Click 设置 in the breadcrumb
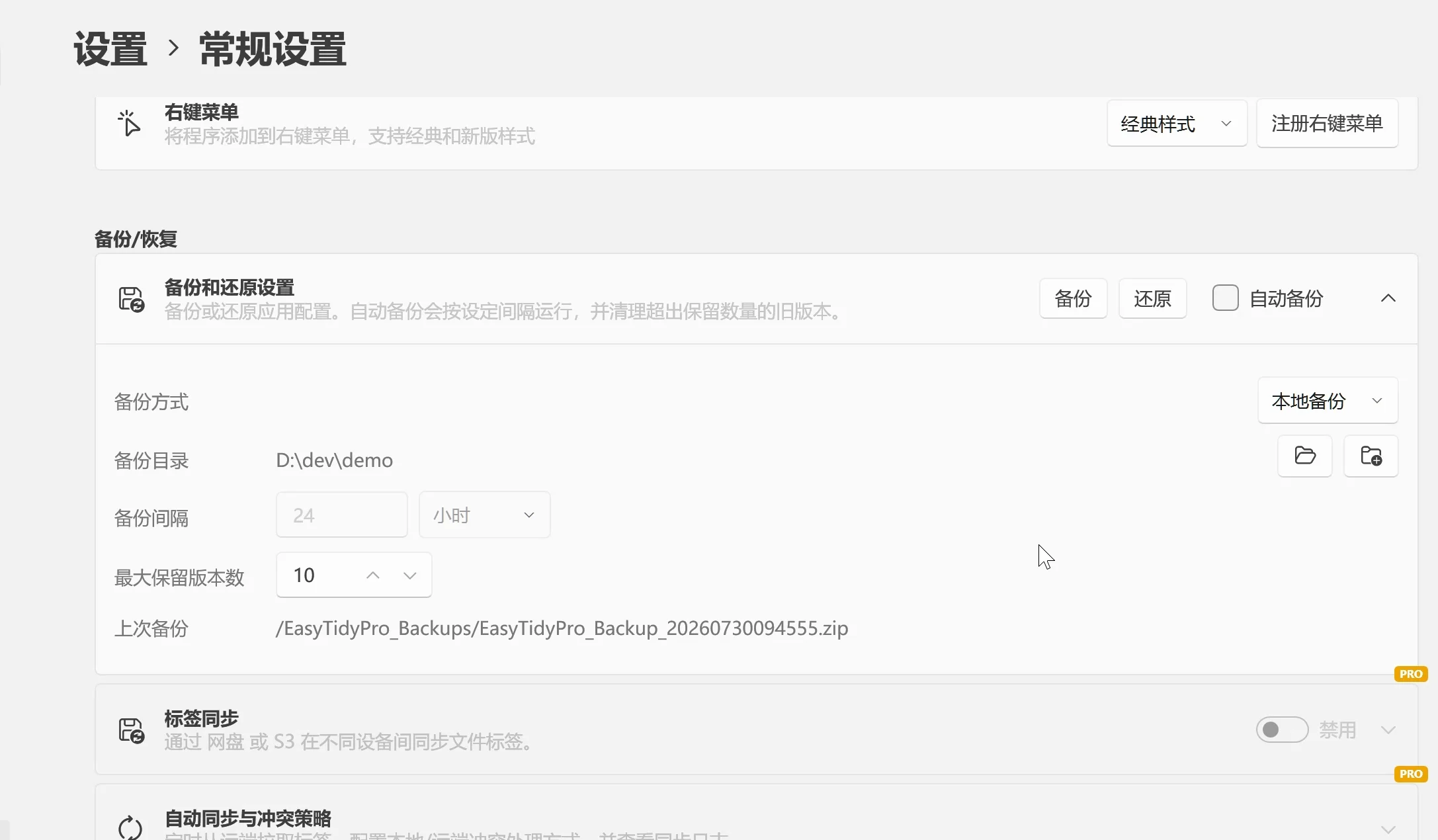This screenshot has width=1438, height=840. point(110,49)
